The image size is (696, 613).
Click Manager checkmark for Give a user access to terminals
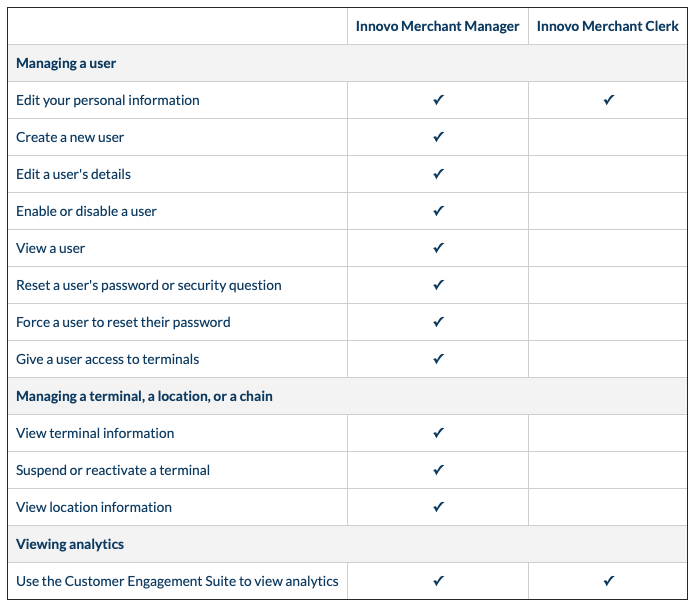coord(438,359)
